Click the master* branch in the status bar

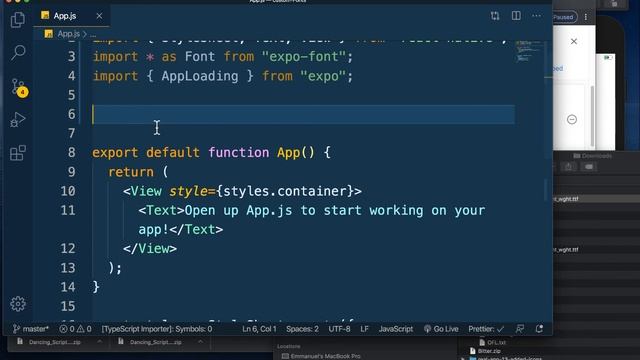click(x=31, y=329)
